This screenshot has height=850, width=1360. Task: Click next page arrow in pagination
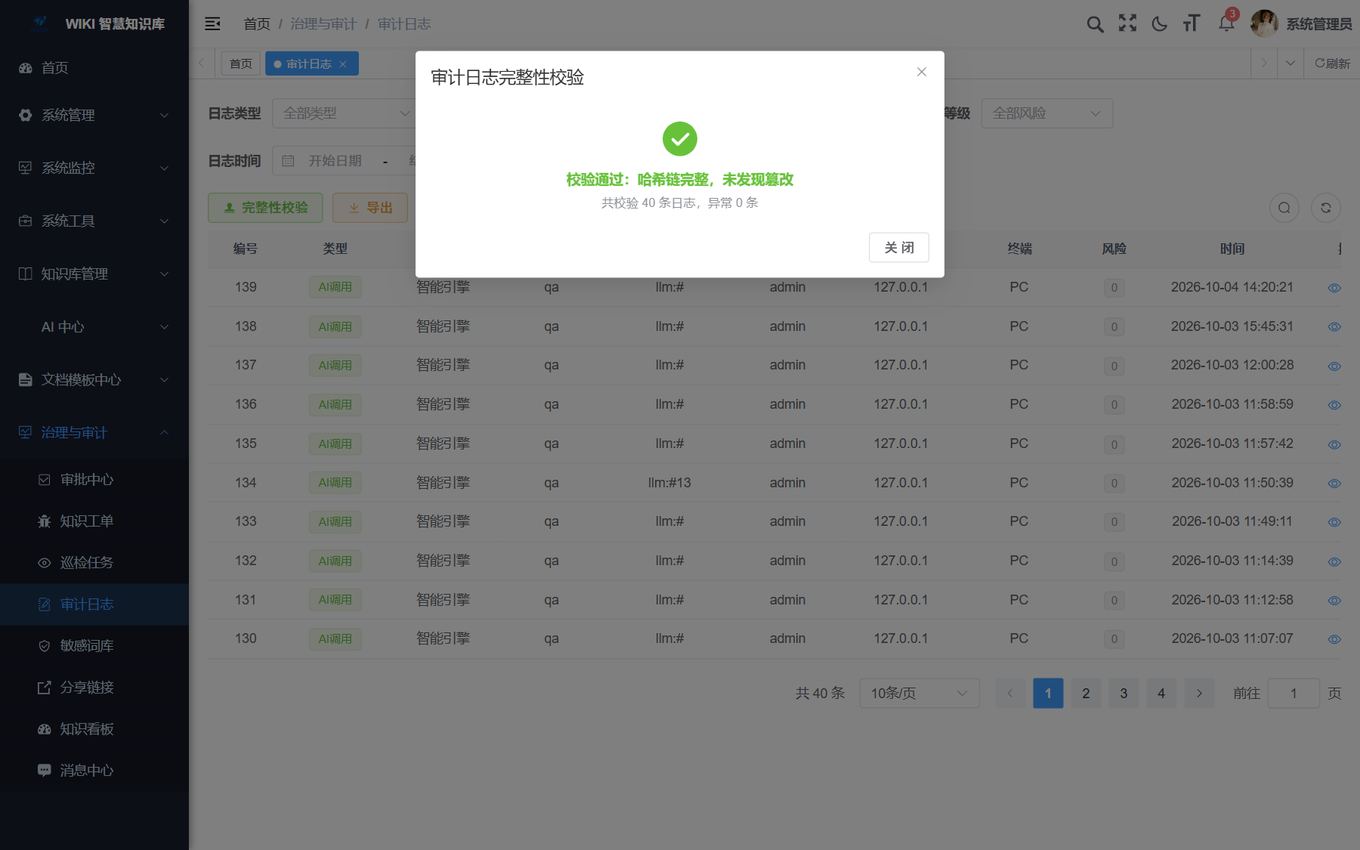pyautogui.click(x=1199, y=693)
